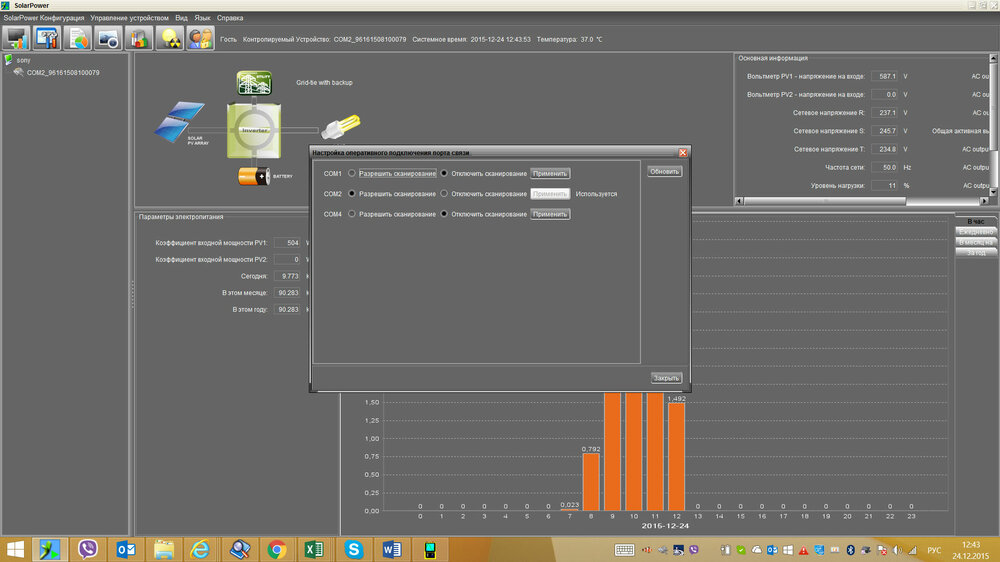Screen dimensions: 1000x562
Task: Click the 'Обновить' button
Action: point(664,171)
